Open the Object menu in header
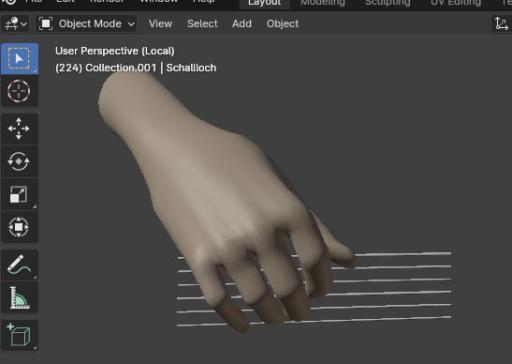Screen dimensions: 512x364 pos(282,24)
